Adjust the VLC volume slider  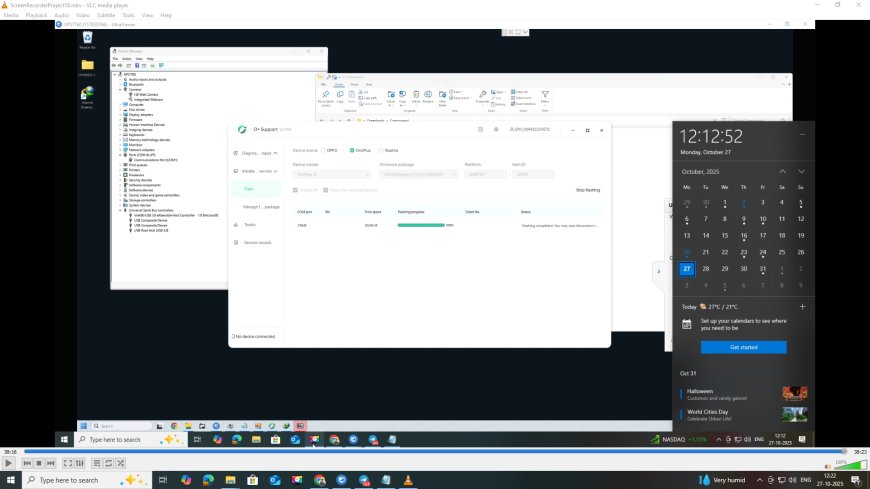click(850, 465)
